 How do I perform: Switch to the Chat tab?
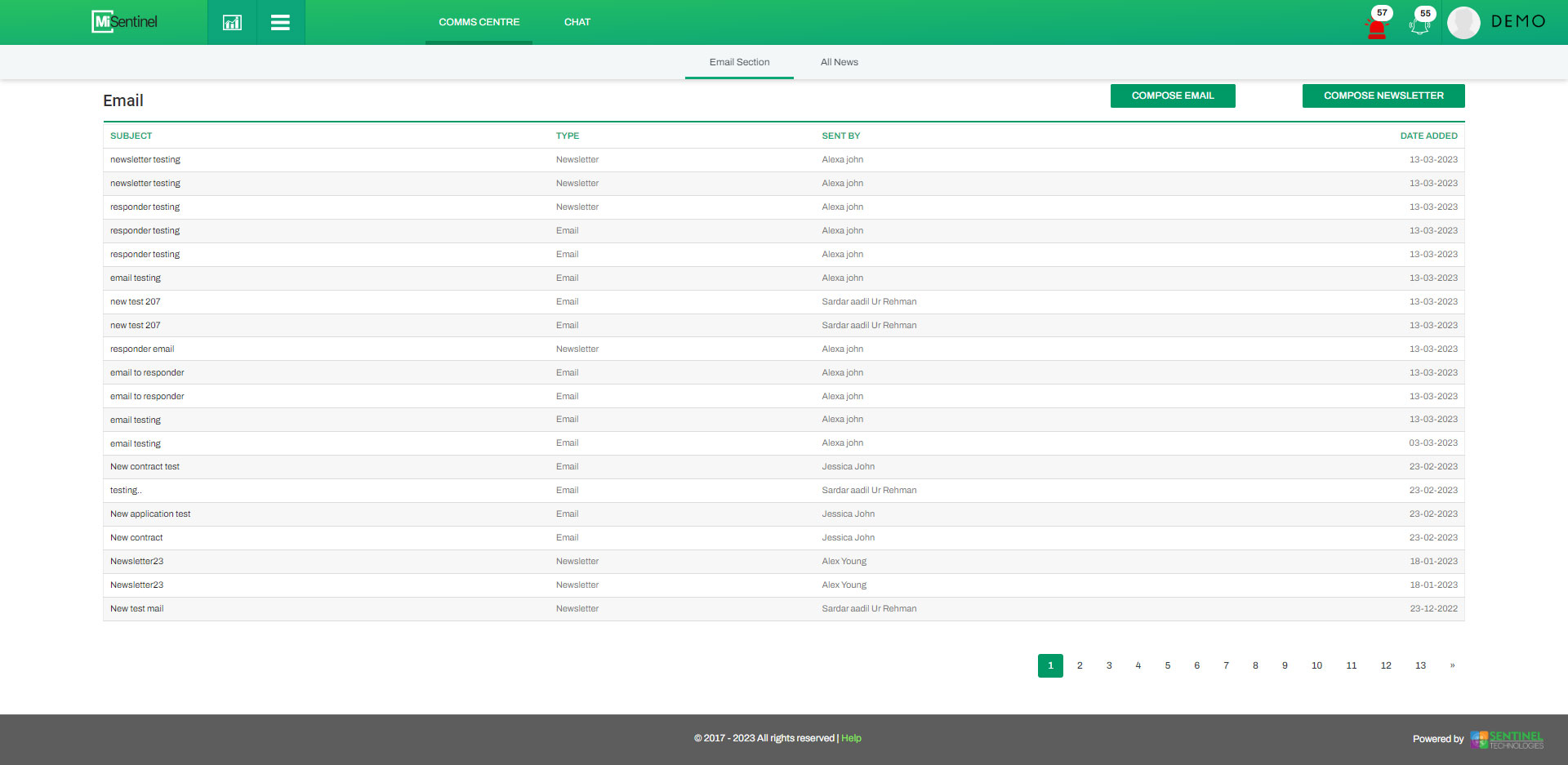click(x=577, y=22)
